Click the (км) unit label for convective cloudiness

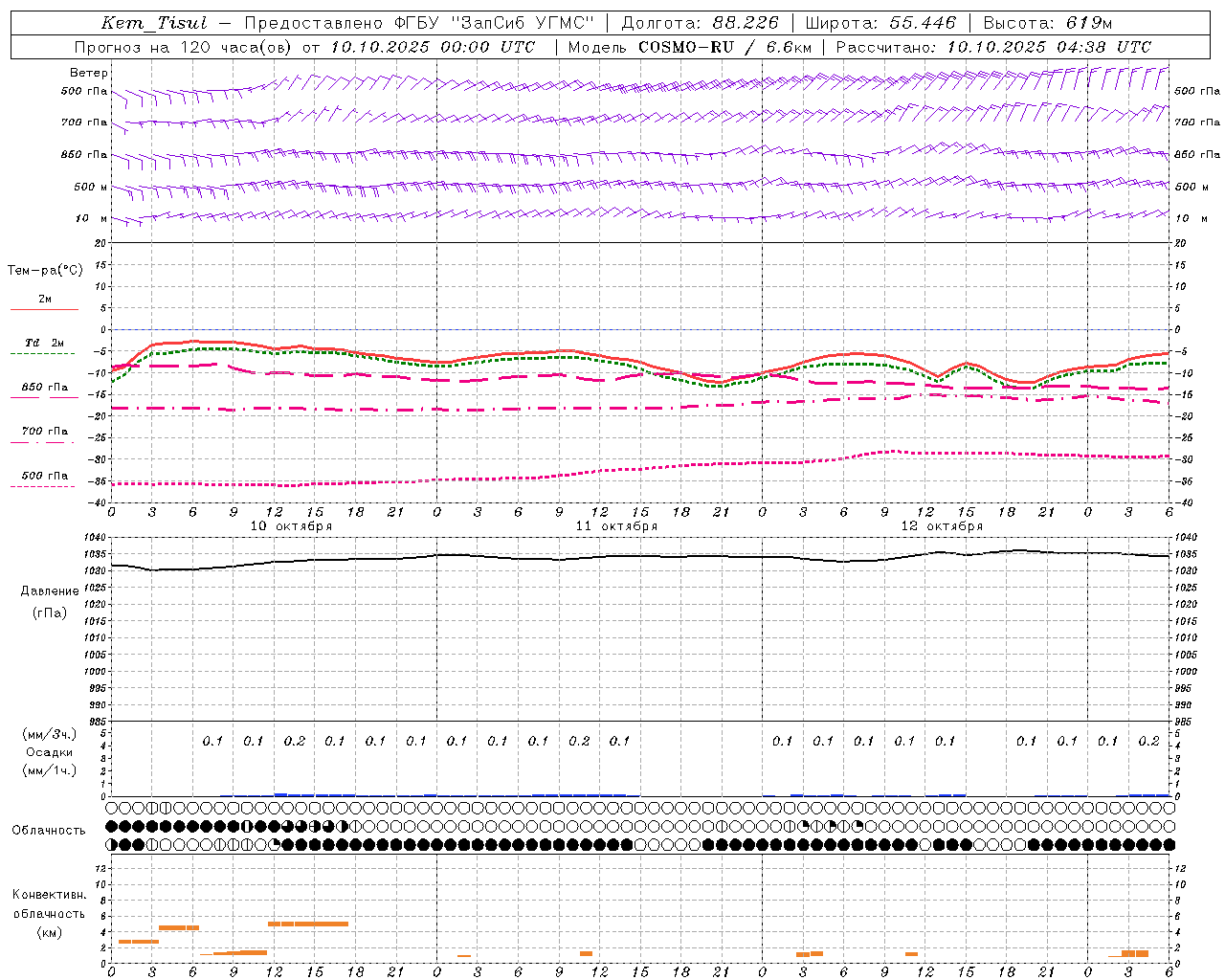(50, 932)
